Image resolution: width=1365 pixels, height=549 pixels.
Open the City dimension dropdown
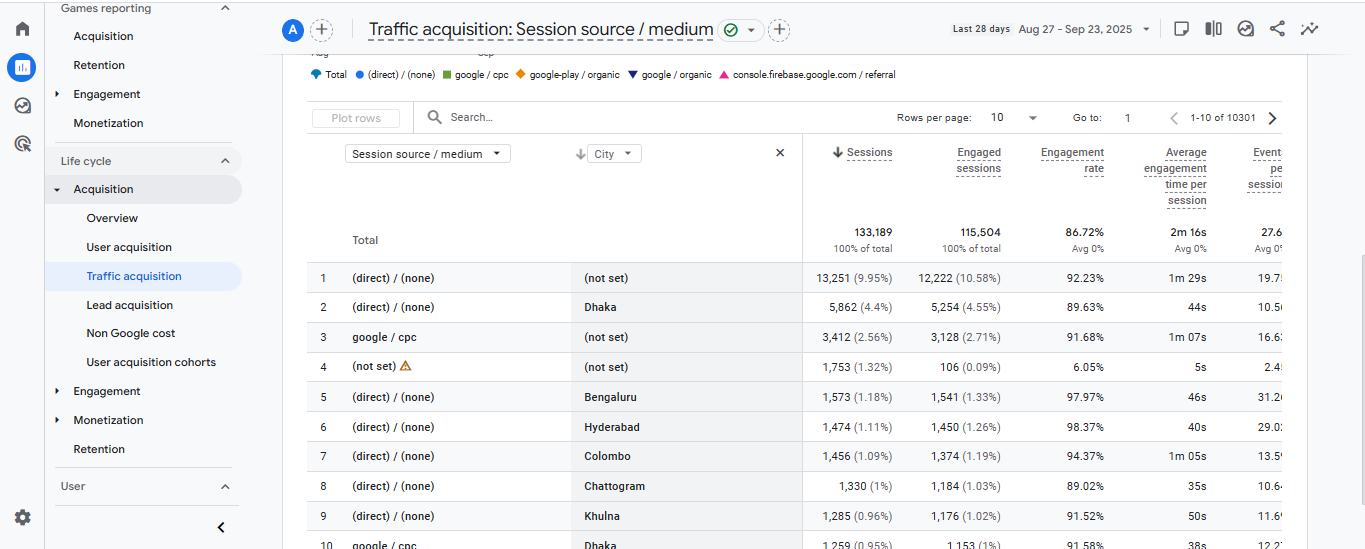click(614, 154)
